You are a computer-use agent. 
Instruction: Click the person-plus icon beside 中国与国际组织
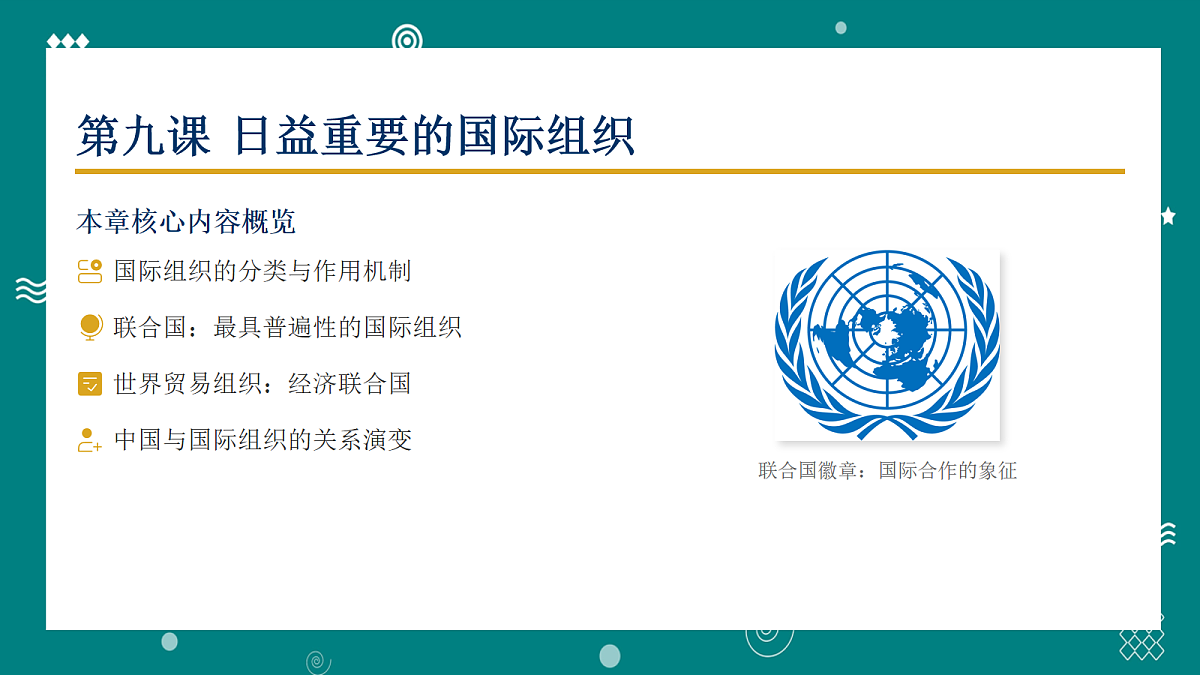[90, 440]
